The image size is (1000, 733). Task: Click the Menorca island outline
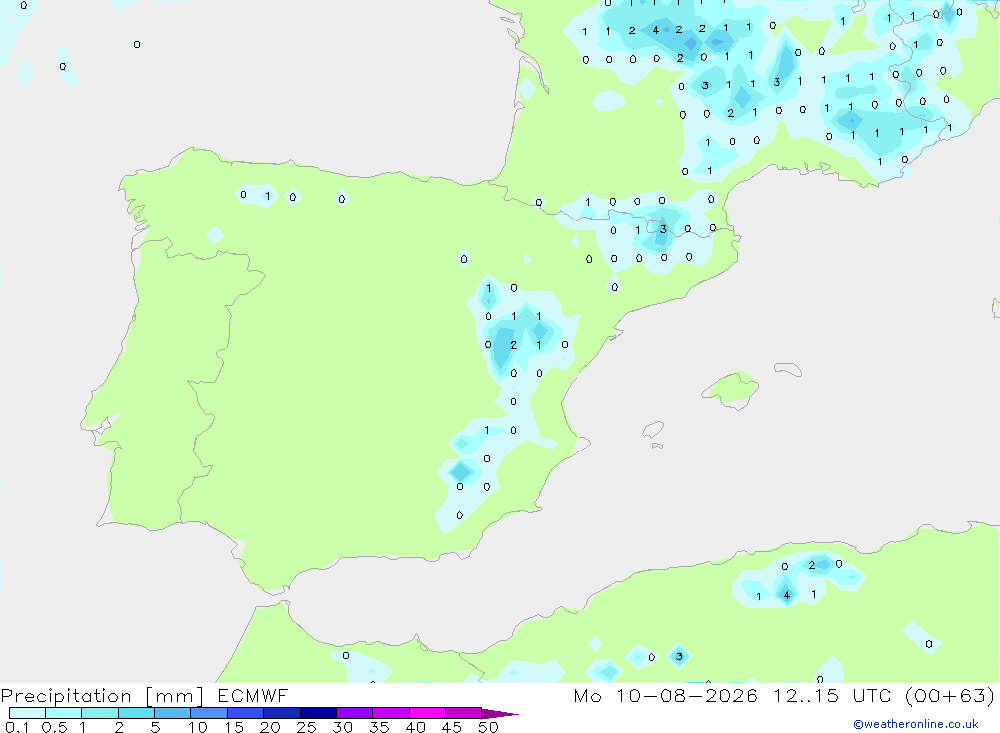point(788,369)
